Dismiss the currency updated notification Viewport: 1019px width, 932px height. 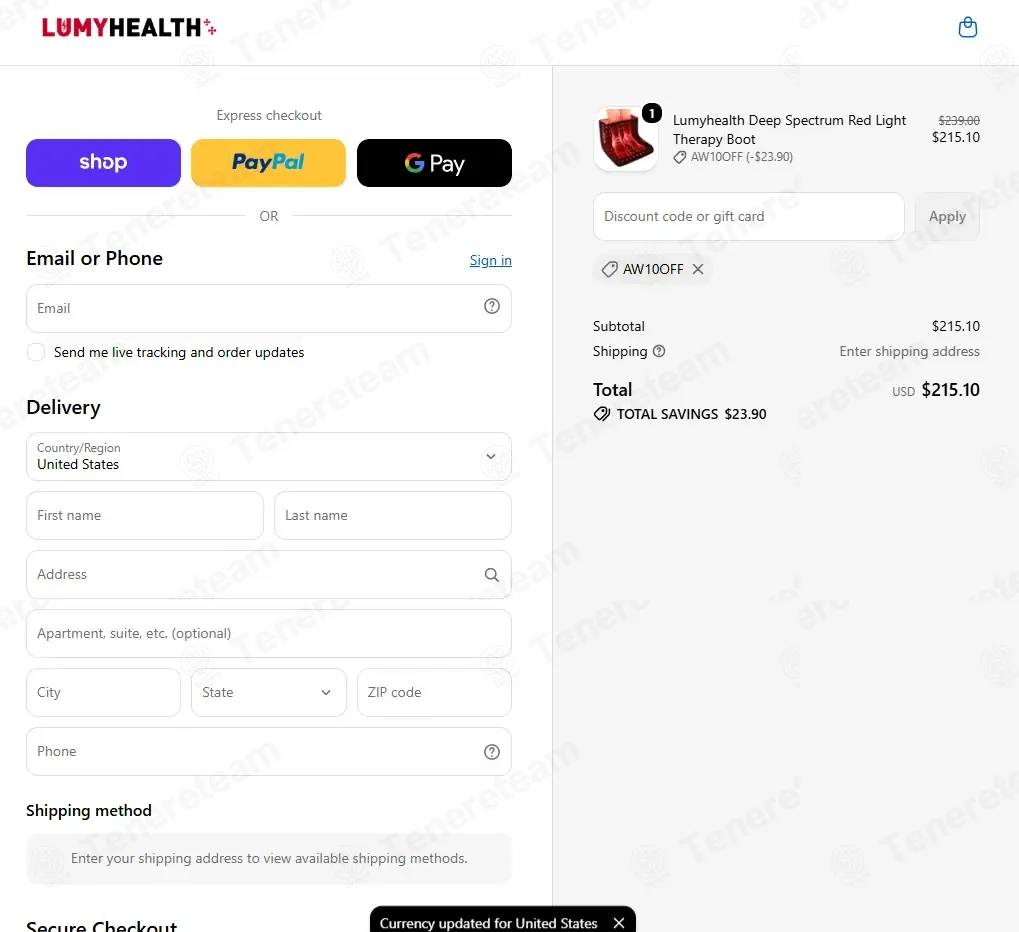click(x=619, y=923)
